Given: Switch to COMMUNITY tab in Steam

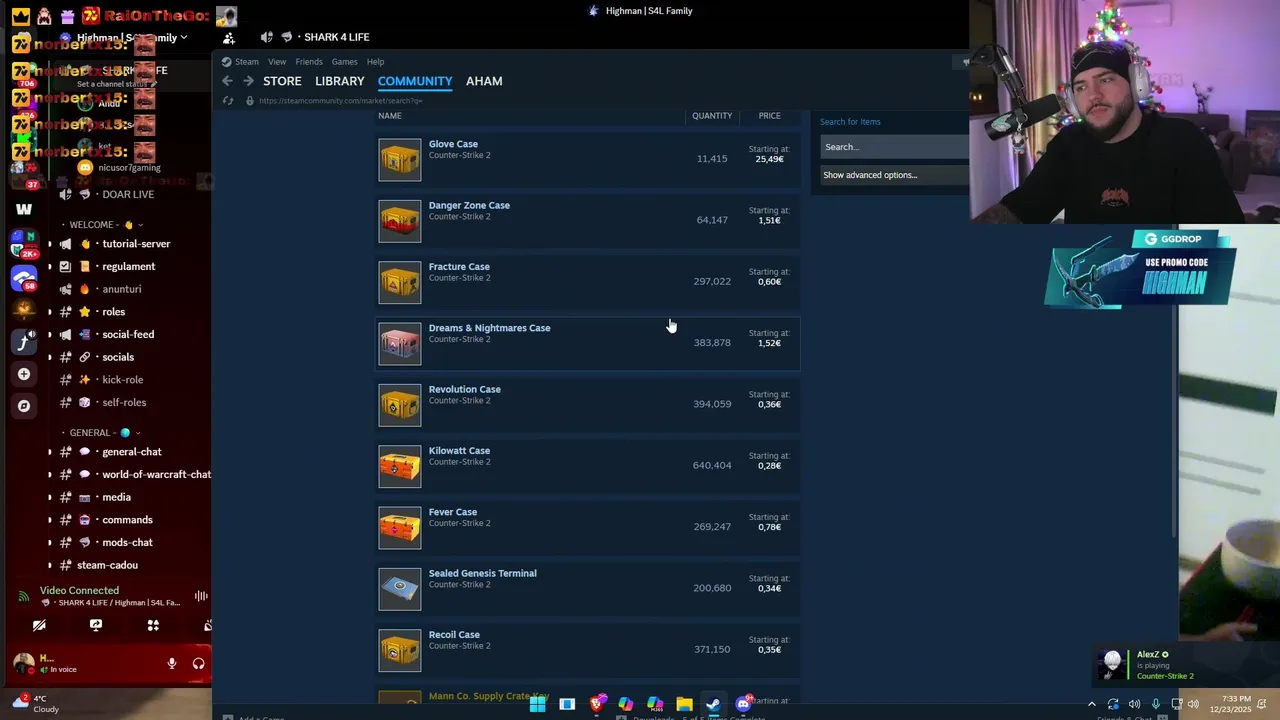Looking at the screenshot, I should (x=415, y=81).
